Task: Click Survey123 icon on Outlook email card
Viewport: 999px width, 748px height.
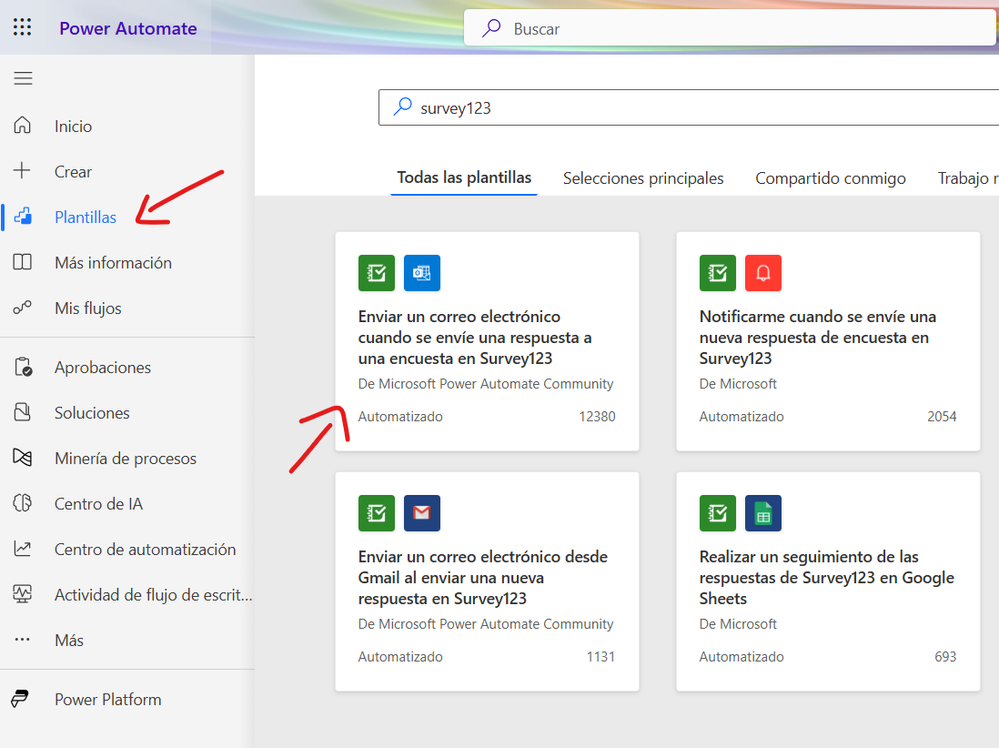Action: [377, 273]
